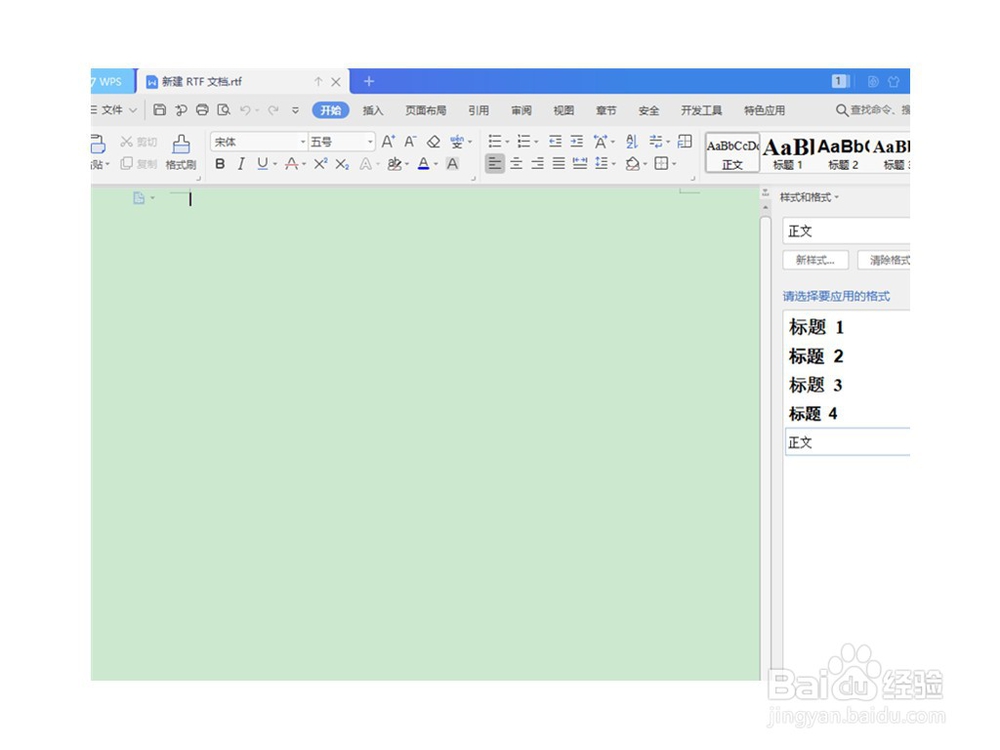Click the text highlight pen icon

coord(394,164)
